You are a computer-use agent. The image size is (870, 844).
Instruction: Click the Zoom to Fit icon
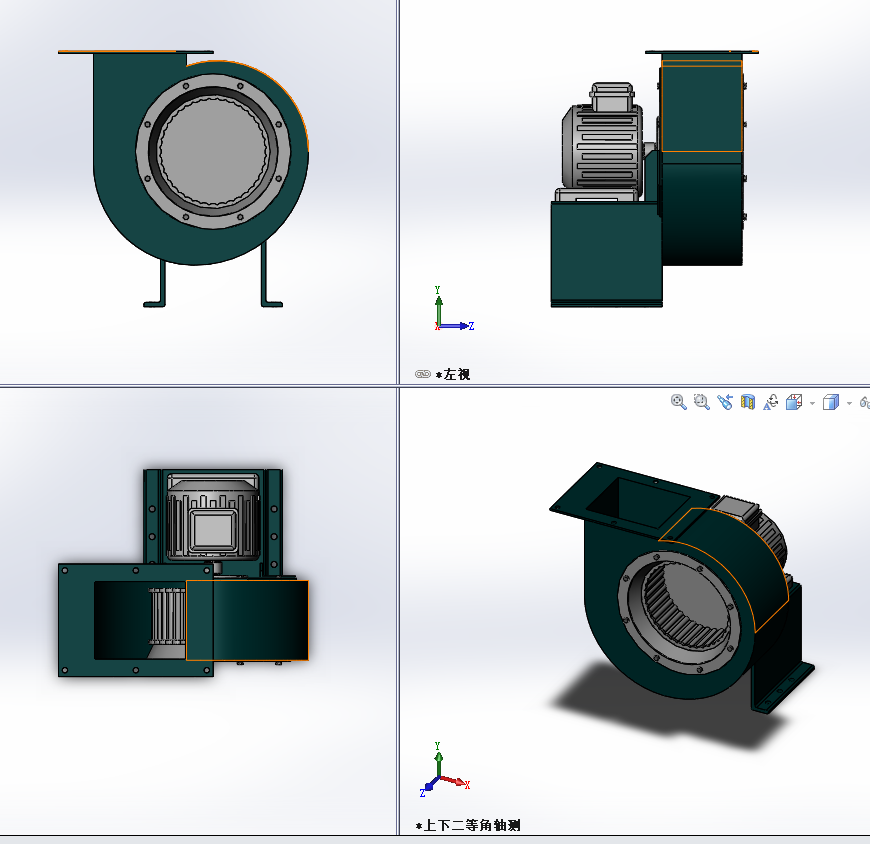pyautogui.click(x=679, y=402)
